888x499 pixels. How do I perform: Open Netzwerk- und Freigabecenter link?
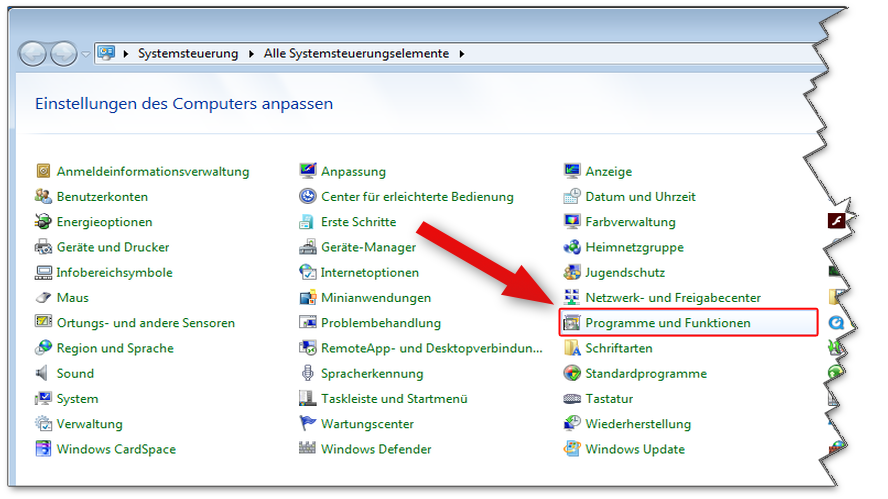[x=673, y=297]
